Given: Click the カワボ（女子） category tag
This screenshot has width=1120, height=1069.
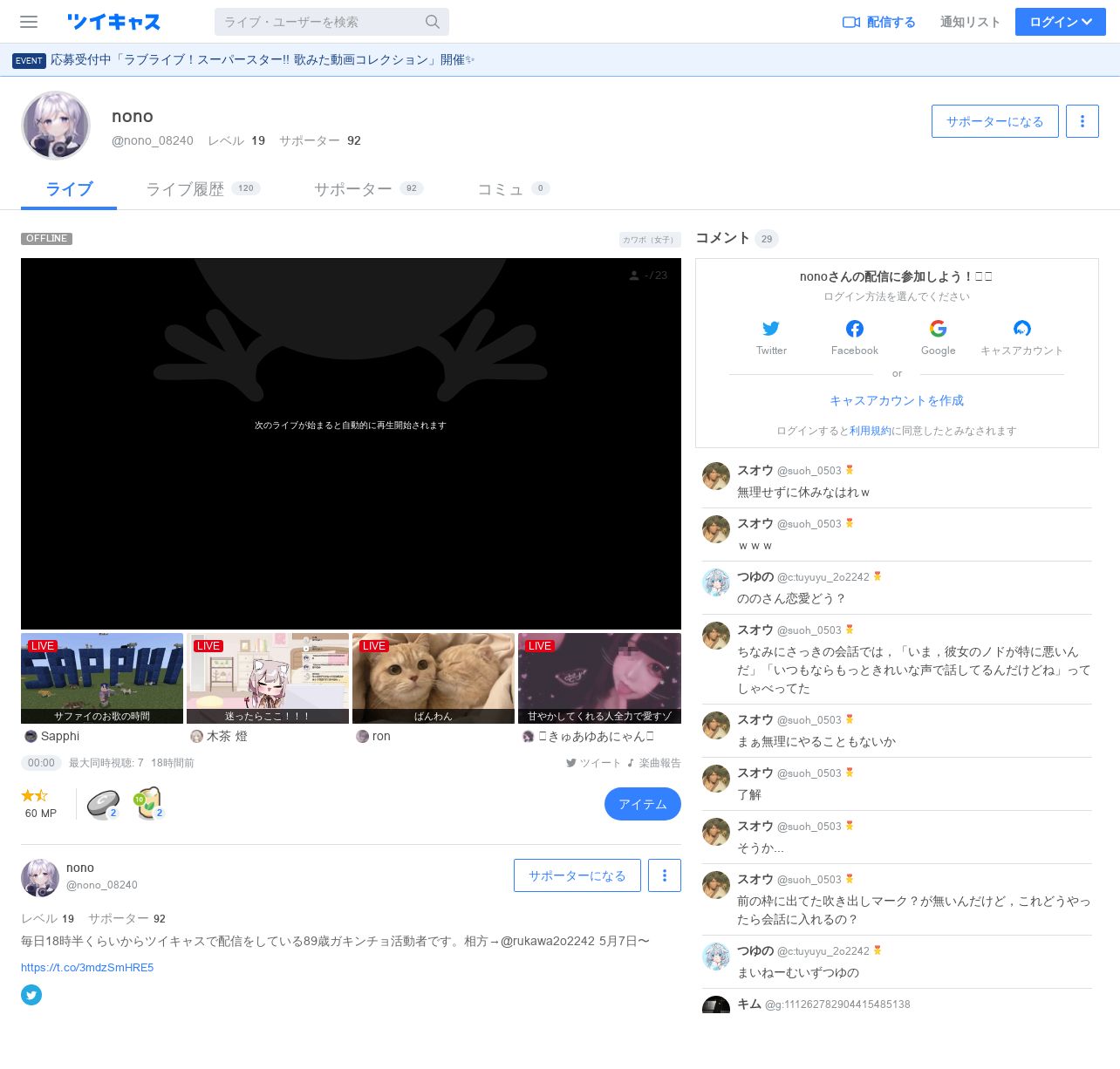Looking at the screenshot, I should point(650,239).
